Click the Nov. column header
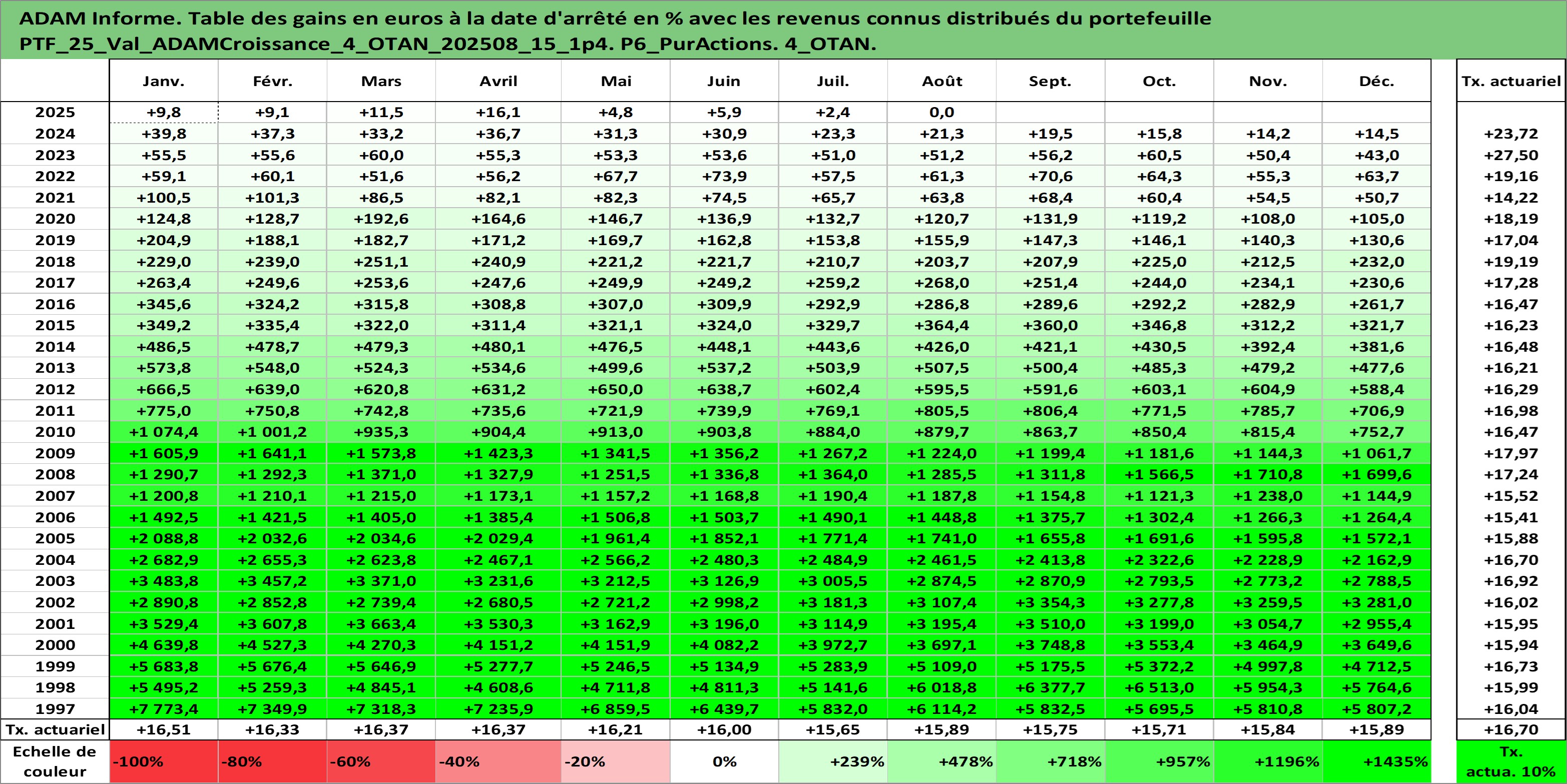The height and width of the screenshot is (784, 1567). click(1268, 81)
